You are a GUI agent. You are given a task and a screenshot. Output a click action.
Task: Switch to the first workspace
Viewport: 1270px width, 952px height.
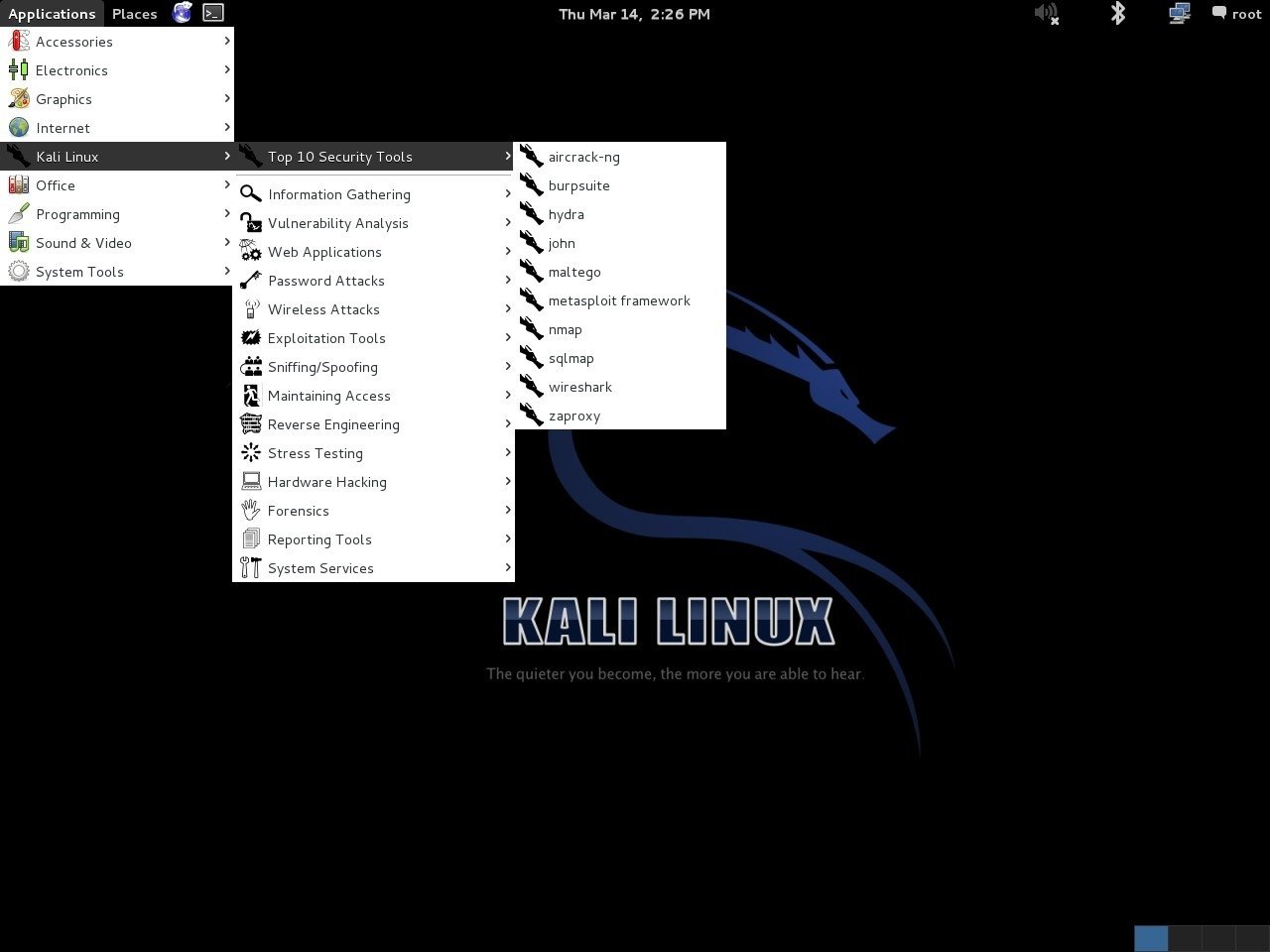tap(1151, 938)
